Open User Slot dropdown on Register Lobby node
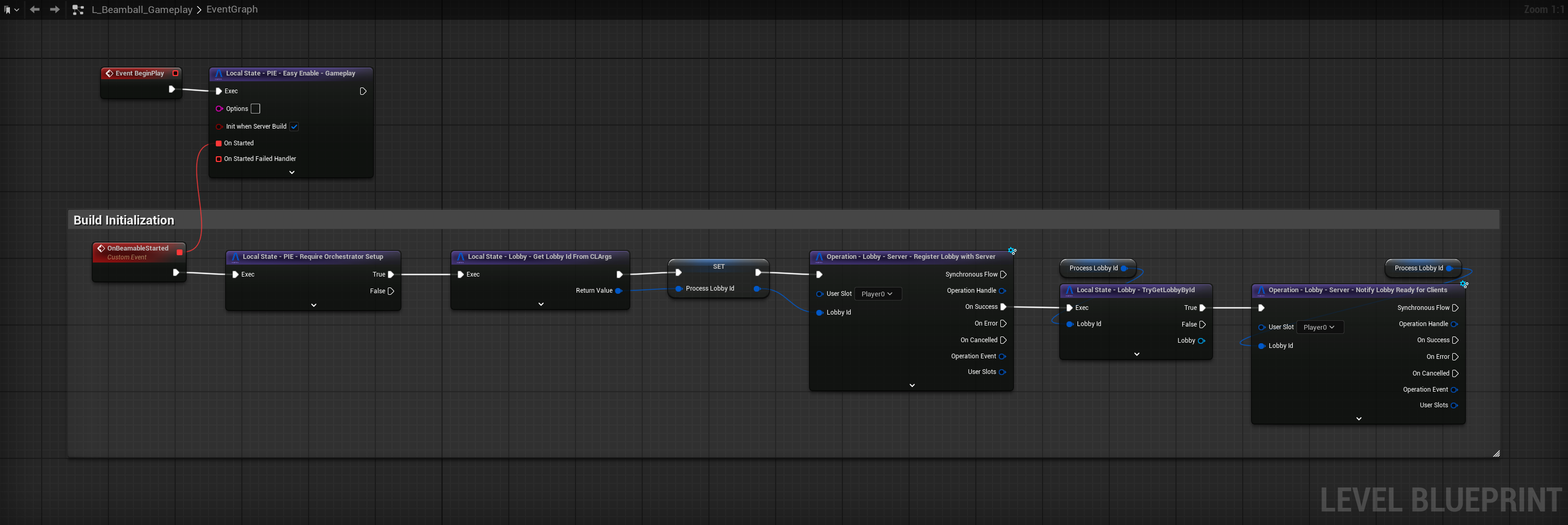This screenshot has height=525, width=1568. coord(877,294)
